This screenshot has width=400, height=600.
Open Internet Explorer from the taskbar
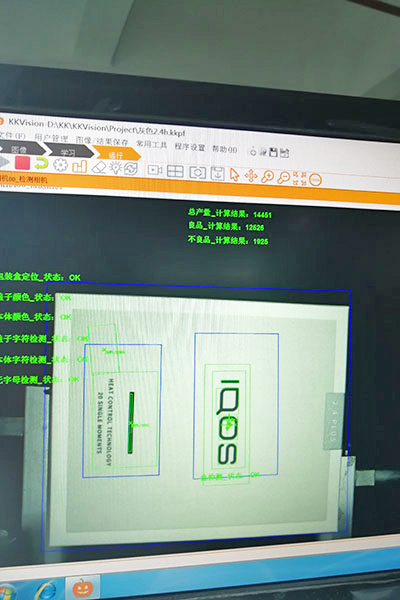pyautogui.click(x=47, y=590)
